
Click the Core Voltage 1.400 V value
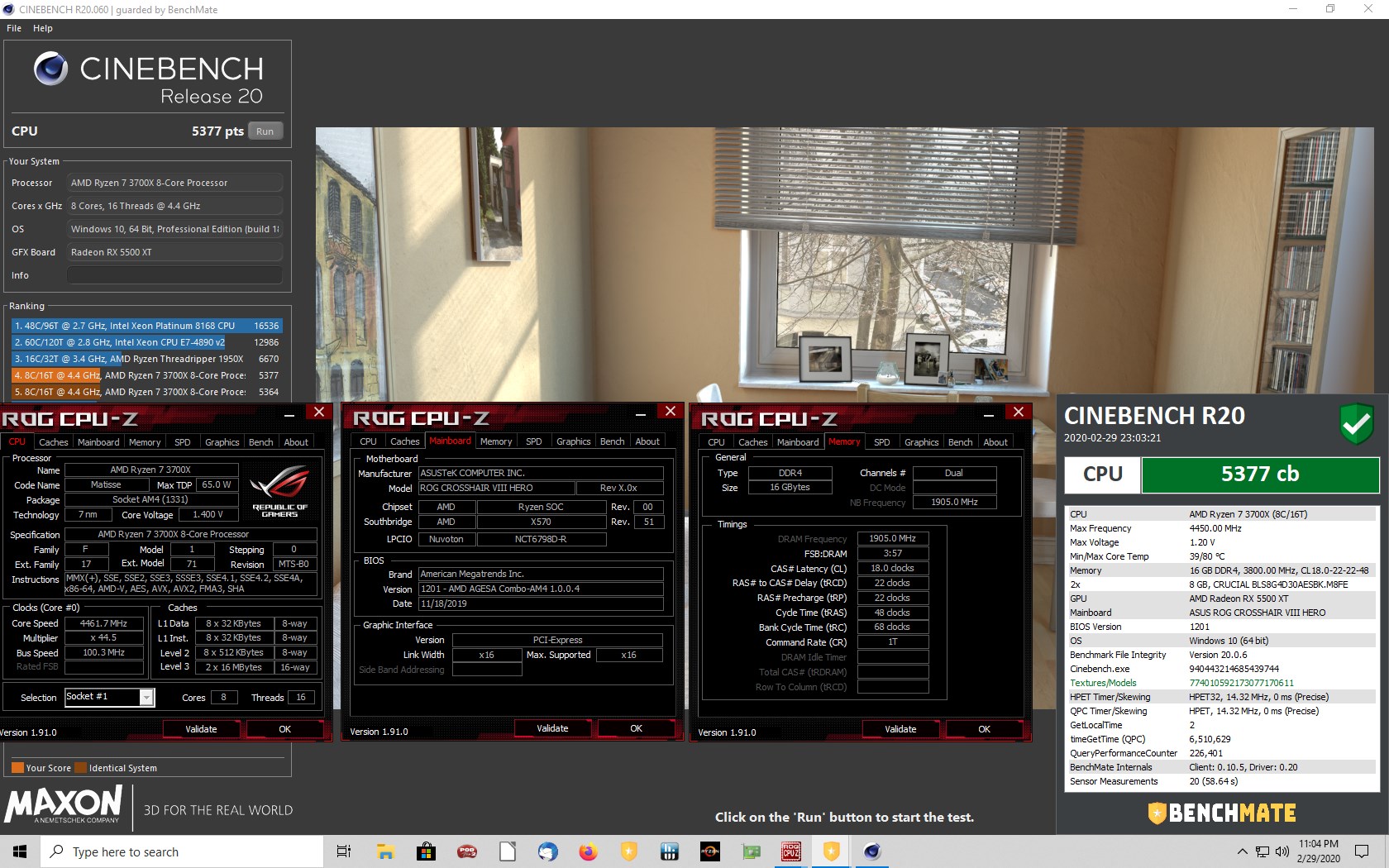coord(208,514)
